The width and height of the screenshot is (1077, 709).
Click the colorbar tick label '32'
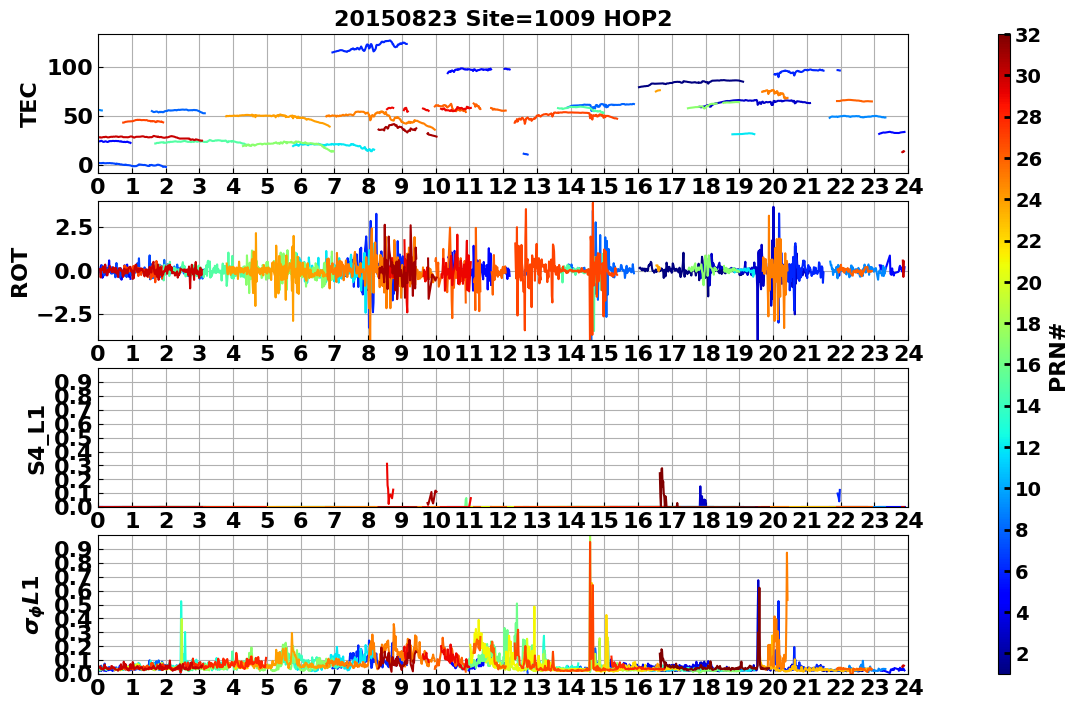pos(1028,35)
